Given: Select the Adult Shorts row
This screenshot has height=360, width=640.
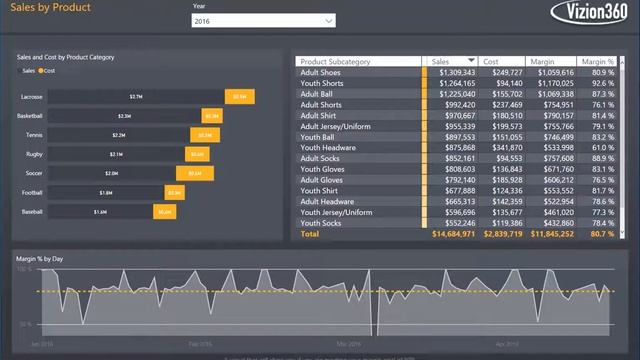Looking at the screenshot, I should [457, 105].
